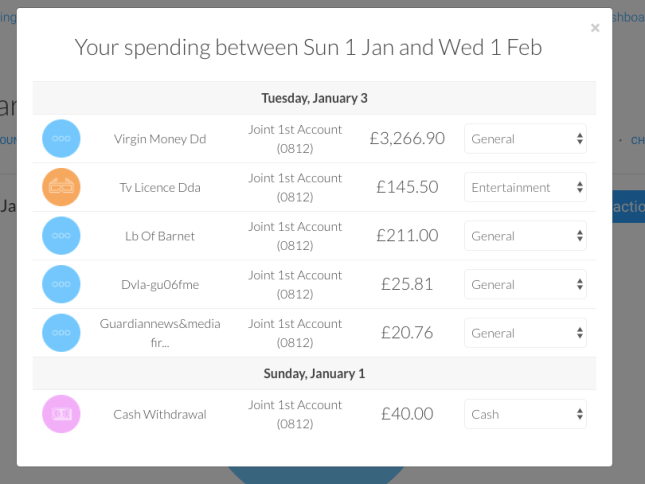Click the Sunday, January 1 date header
This screenshot has width=645, height=484.
point(314,373)
